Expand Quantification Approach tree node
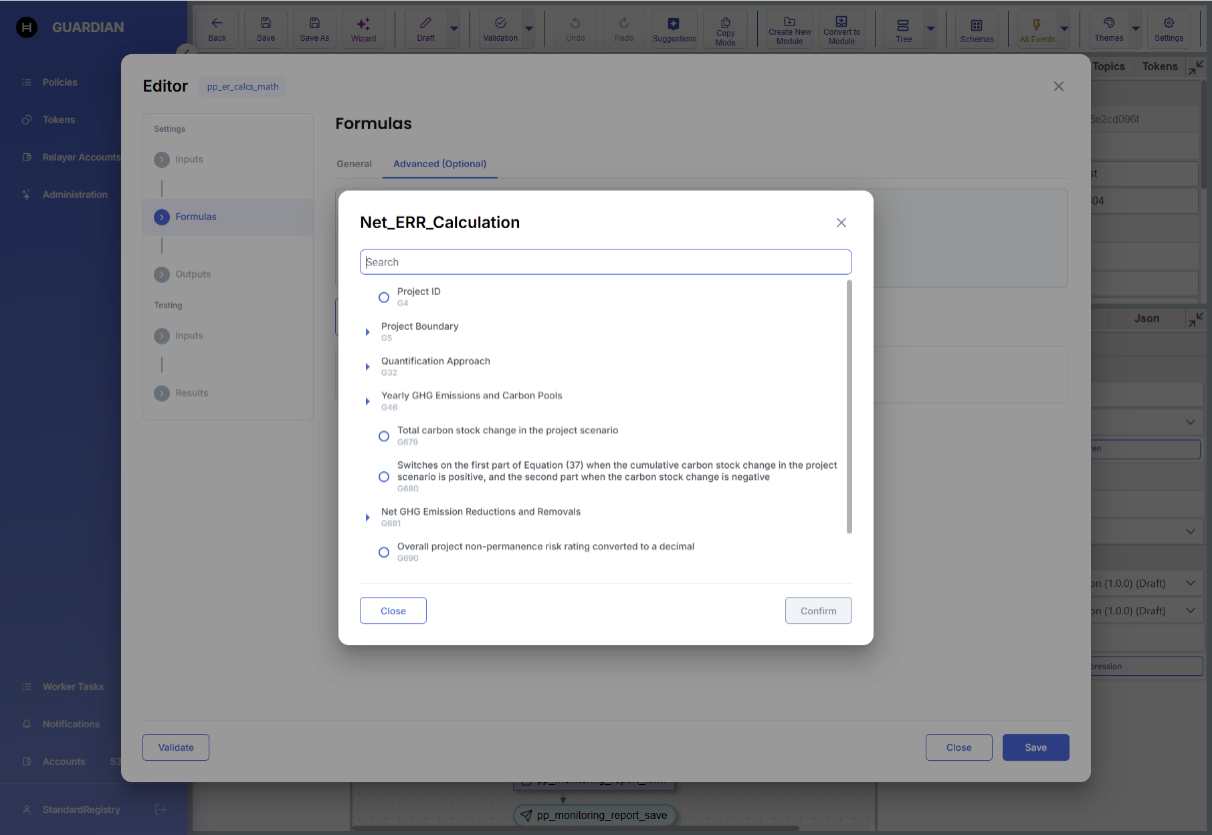 pyautogui.click(x=368, y=367)
